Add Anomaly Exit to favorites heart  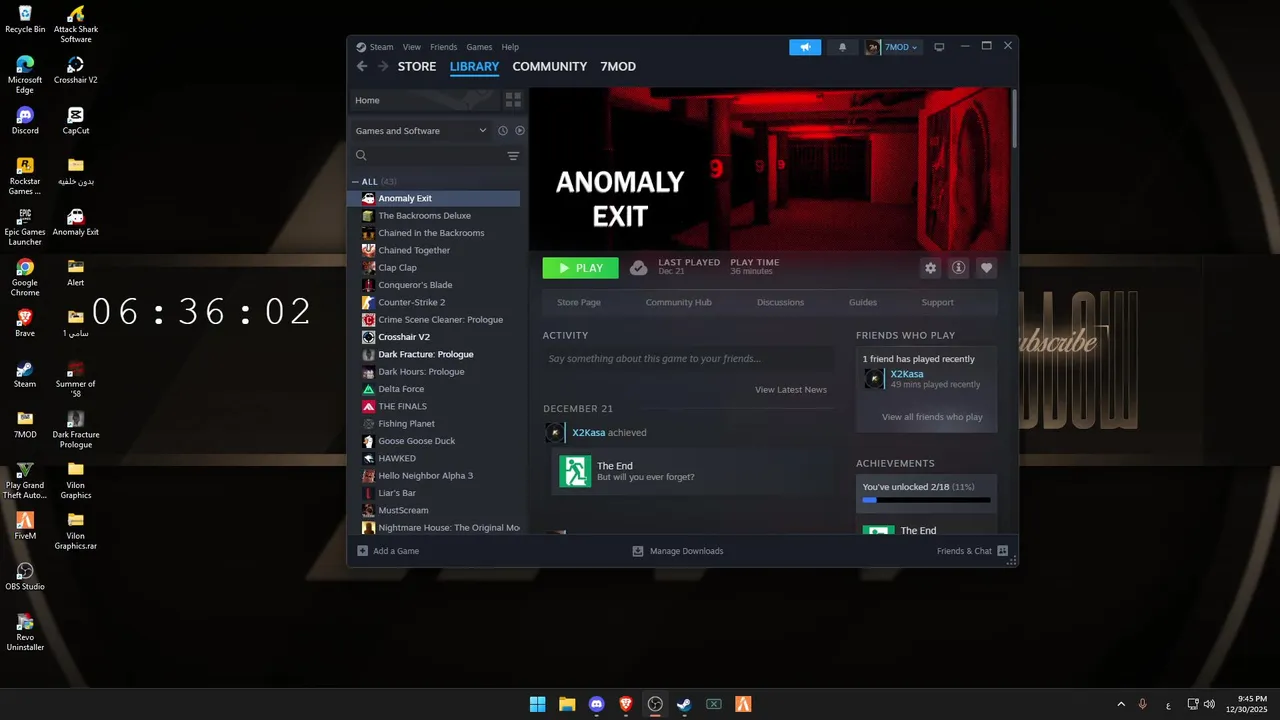click(x=986, y=268)
